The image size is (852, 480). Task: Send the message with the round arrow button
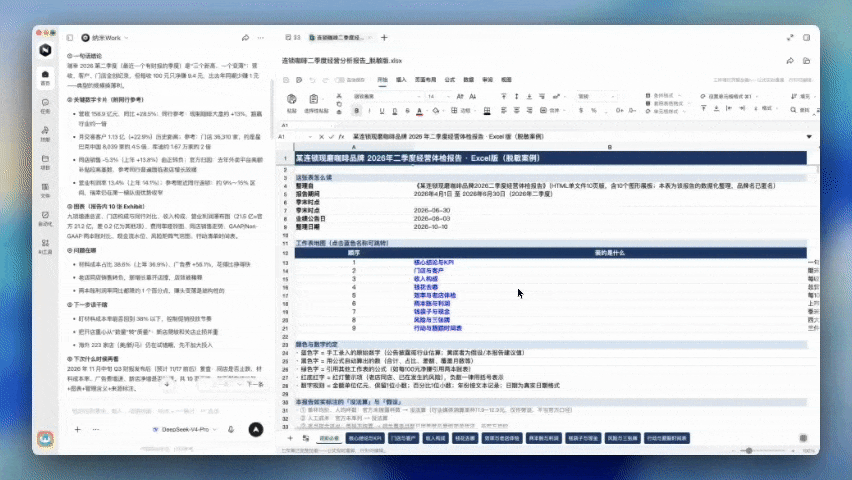[x=256, y=429]
